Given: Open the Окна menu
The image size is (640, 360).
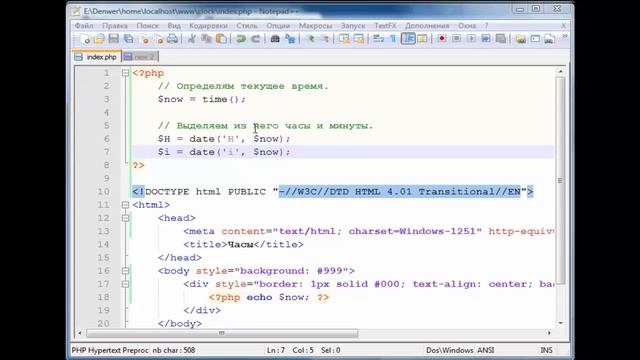Looking at the screenshot, I should click(467, 26).
